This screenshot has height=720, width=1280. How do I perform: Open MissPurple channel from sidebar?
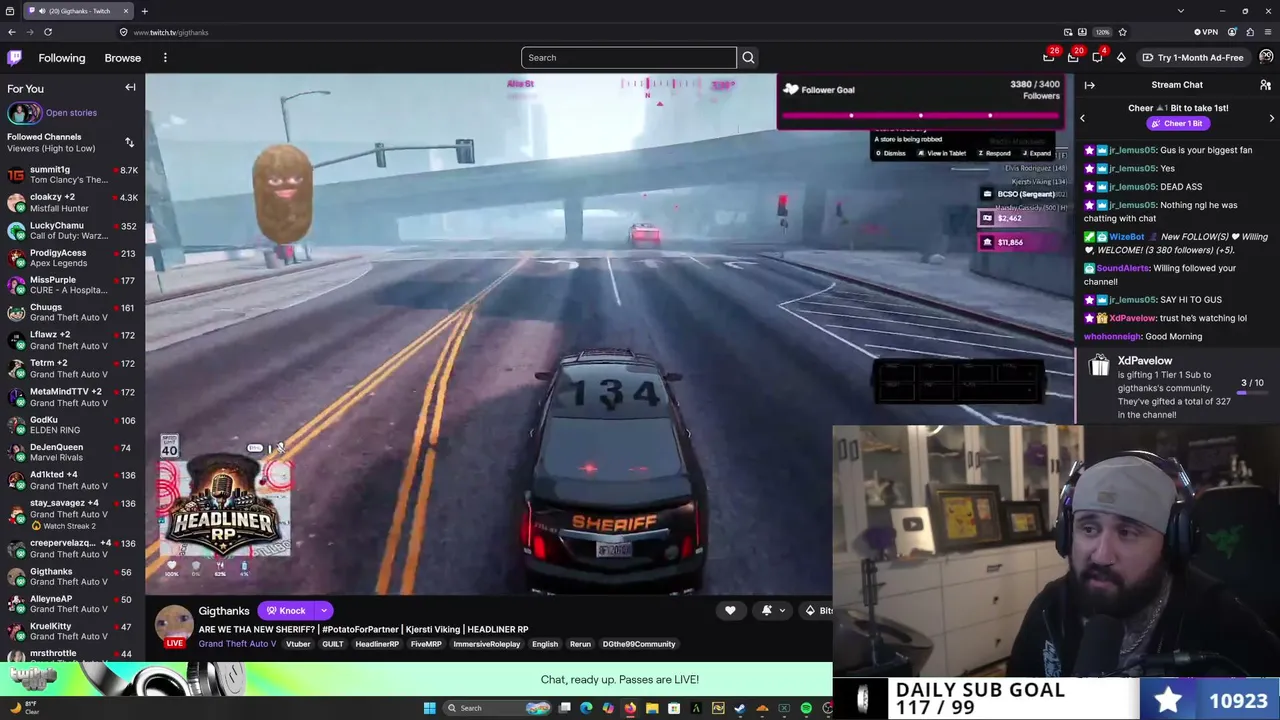pyautogui.click(x=72, y=286)
